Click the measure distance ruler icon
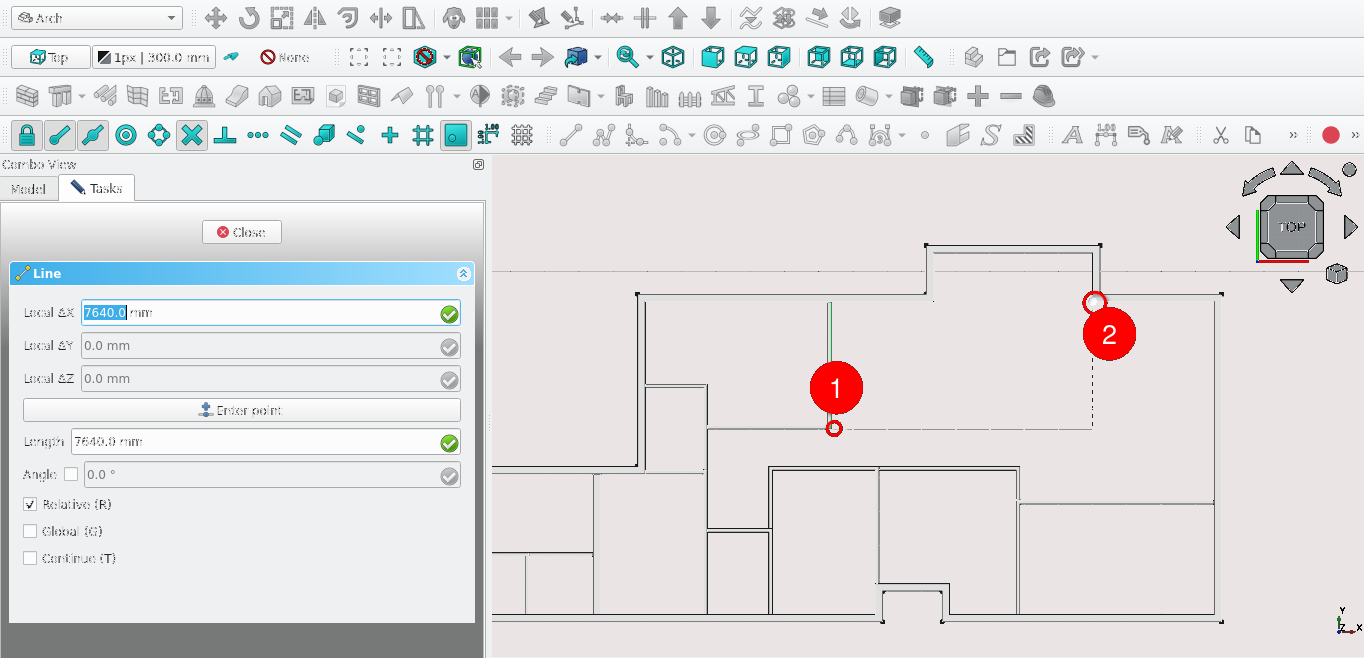This screenshot has width=1364, height=658. coord(923,57)
